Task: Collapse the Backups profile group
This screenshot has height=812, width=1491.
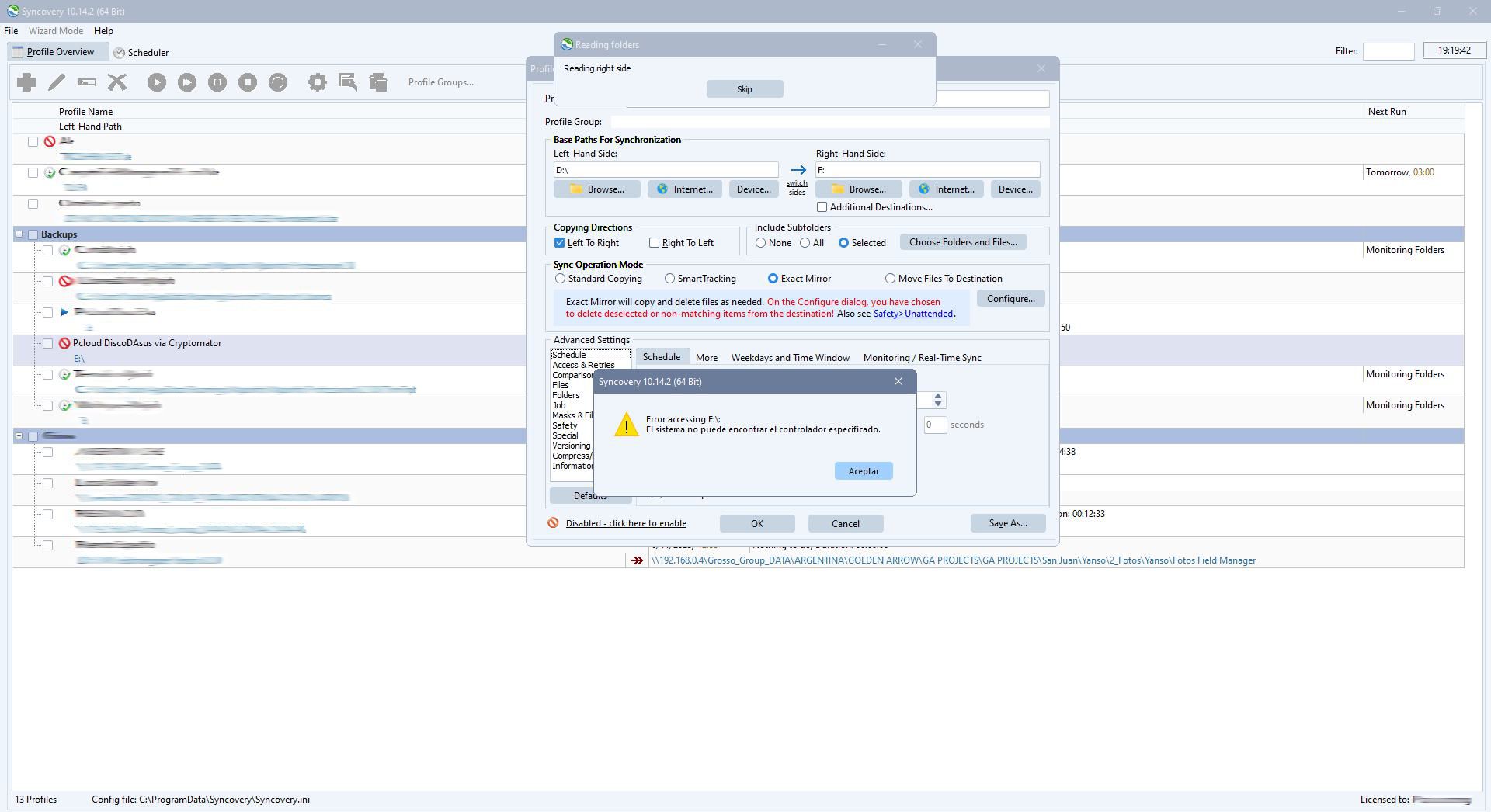Action: click(19, 234)
